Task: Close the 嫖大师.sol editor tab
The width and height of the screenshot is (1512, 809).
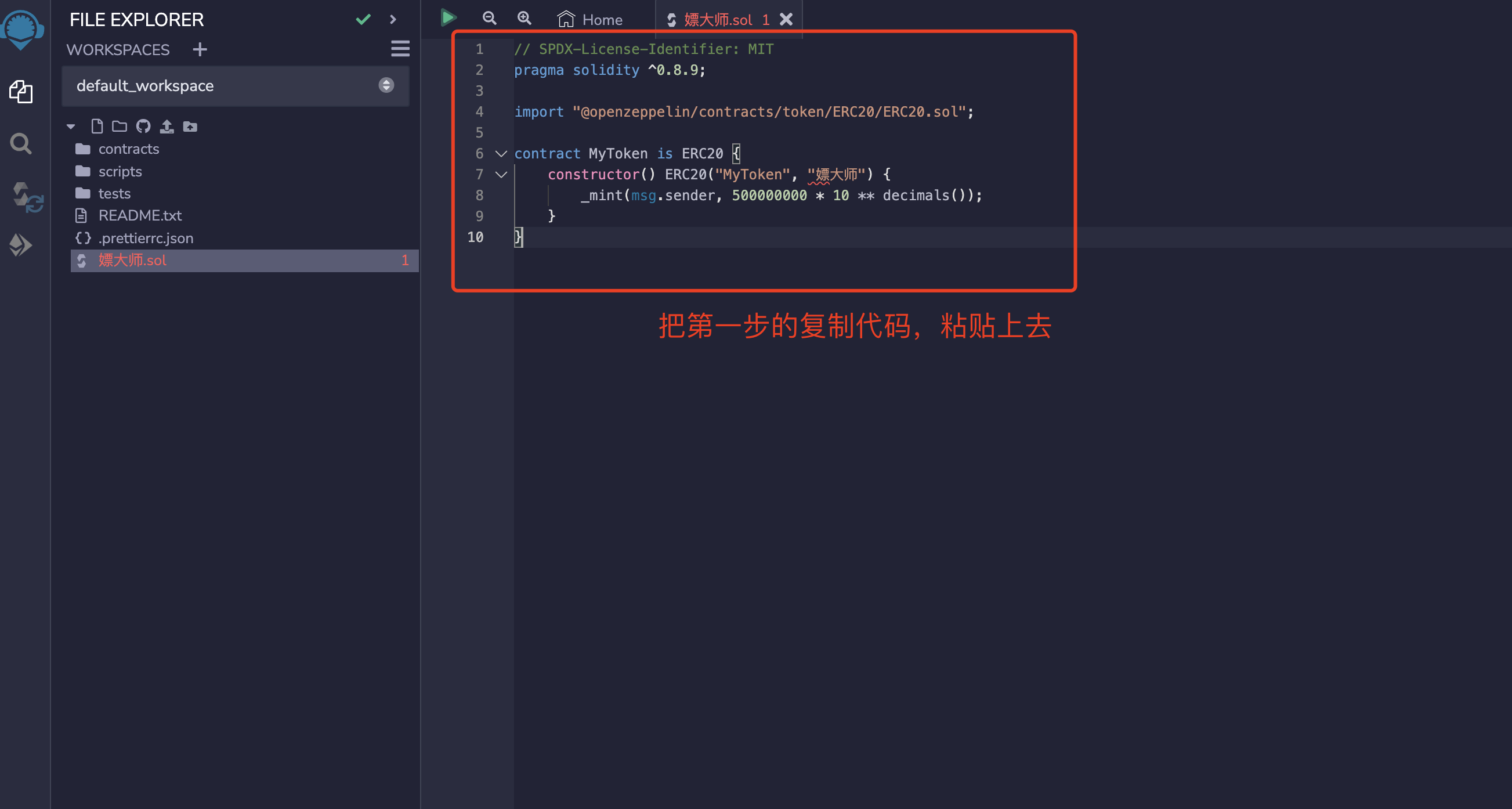Action: (786, 19)
